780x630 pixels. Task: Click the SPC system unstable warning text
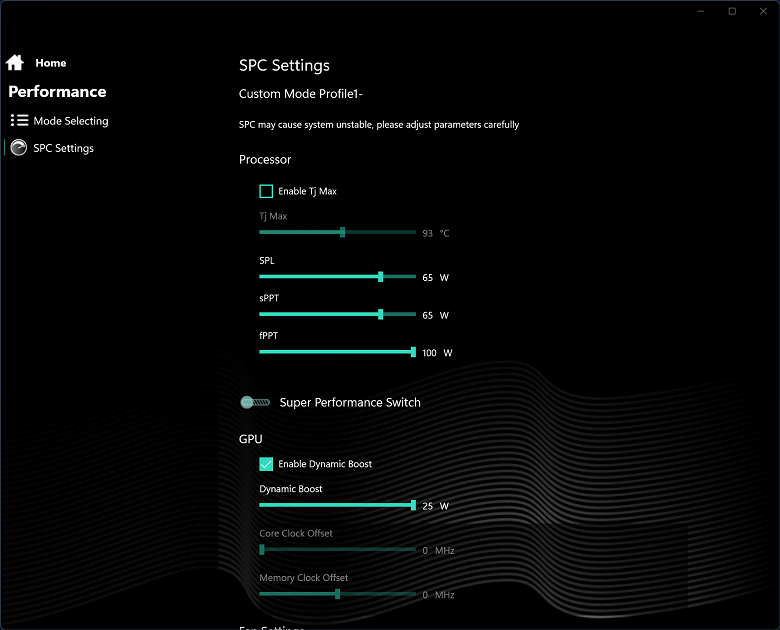(x=379, y=124)
